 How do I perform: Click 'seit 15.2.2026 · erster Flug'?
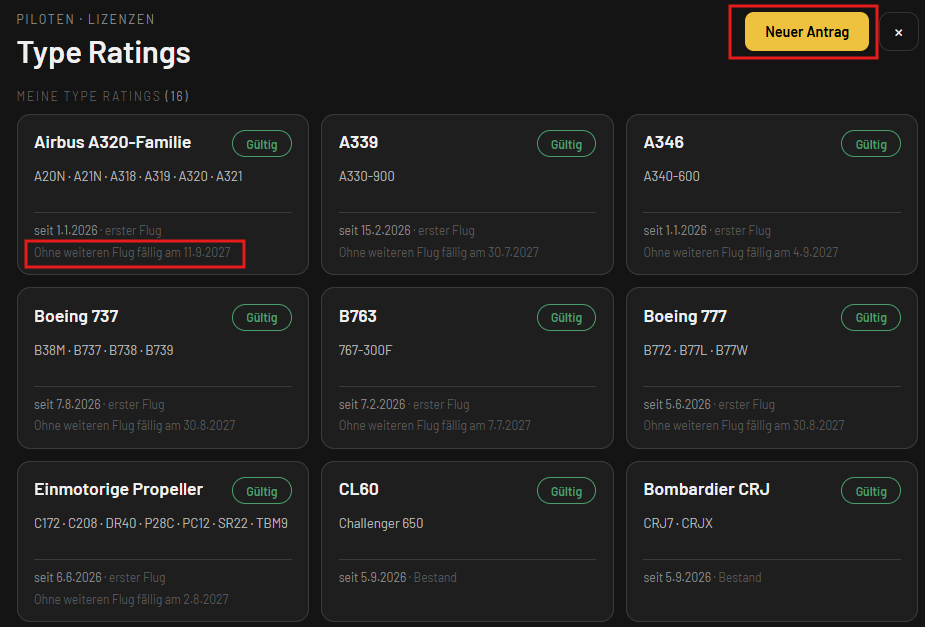(407, 230)
